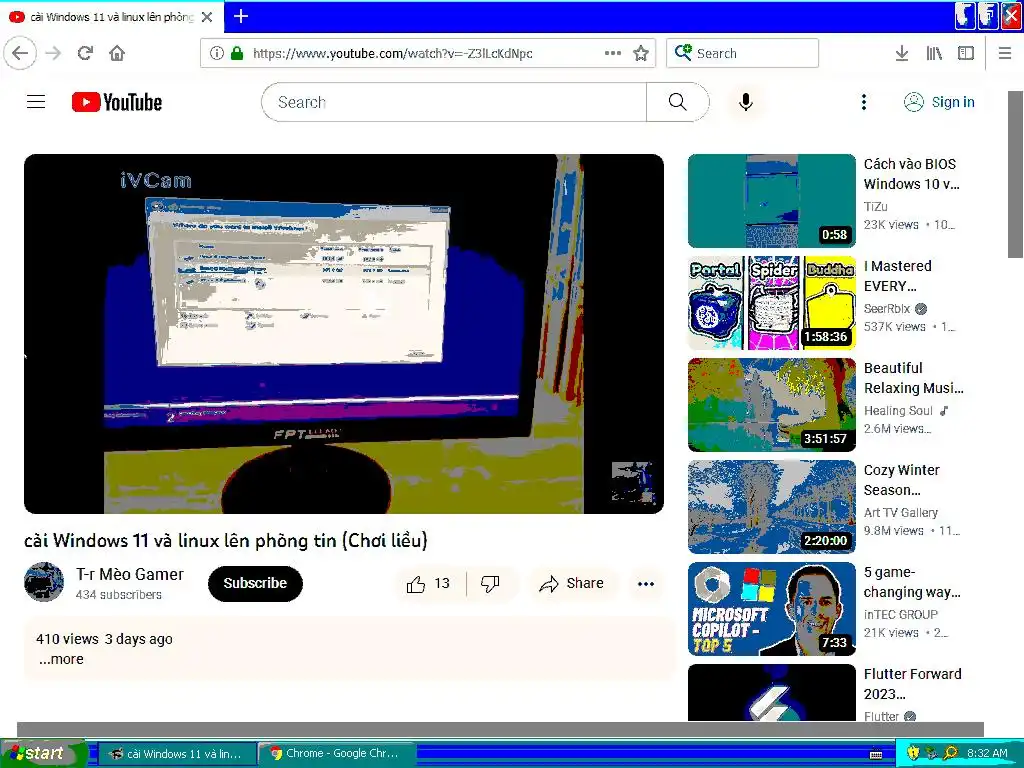This screenshot has height=768, width=1024.
Task: Expand description with ...more
Action: click(x=61, y=659)
